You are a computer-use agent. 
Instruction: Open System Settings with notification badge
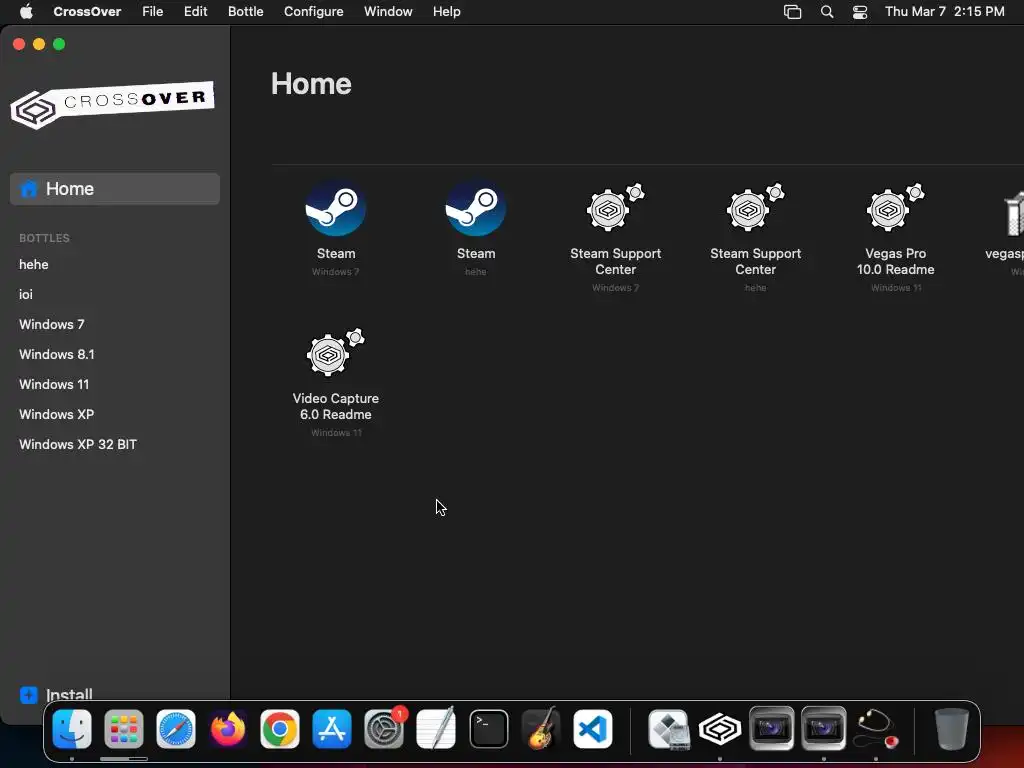pos(384,729)
